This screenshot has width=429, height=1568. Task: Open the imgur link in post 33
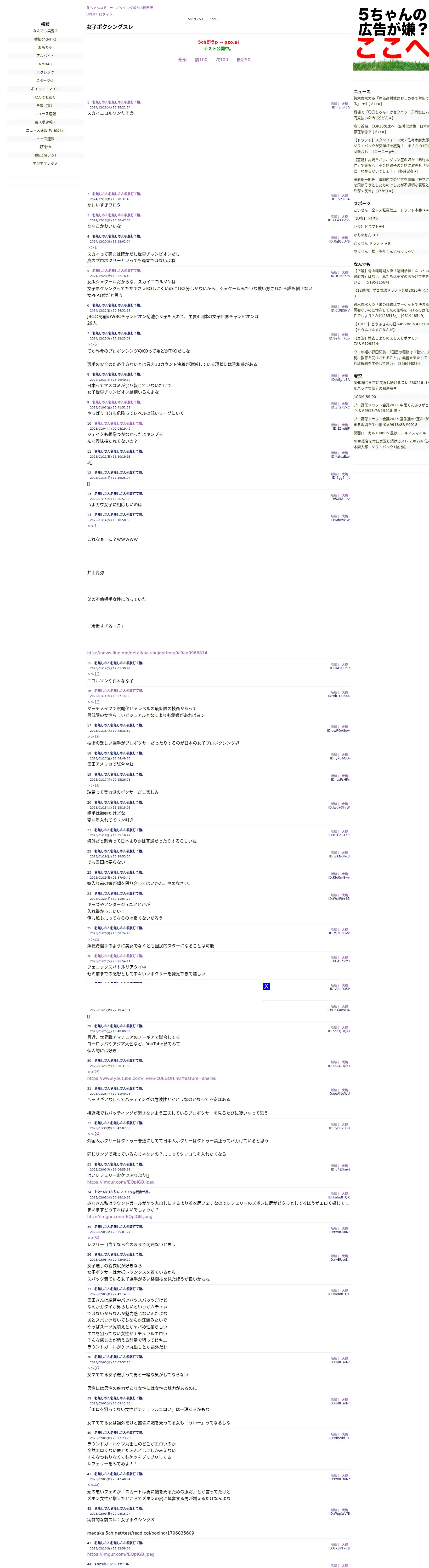[x=121, y=1182]
